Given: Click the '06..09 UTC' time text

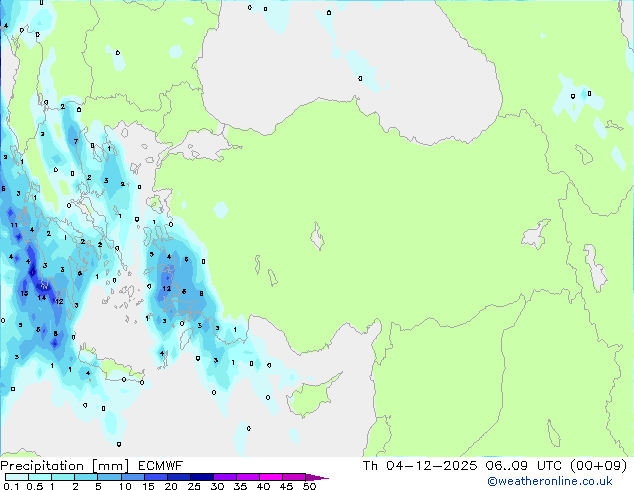Looking at the screenshot, I should (524, 466).
